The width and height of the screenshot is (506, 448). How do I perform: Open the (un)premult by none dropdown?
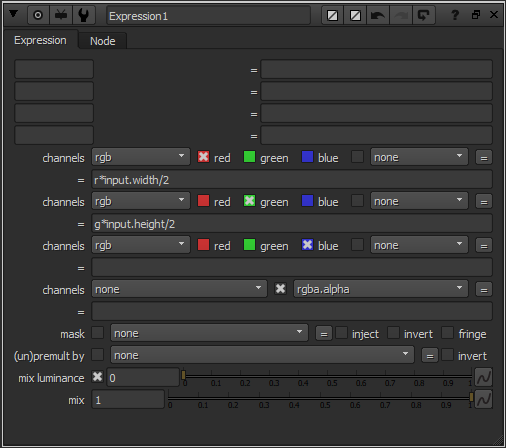[262, 355]
